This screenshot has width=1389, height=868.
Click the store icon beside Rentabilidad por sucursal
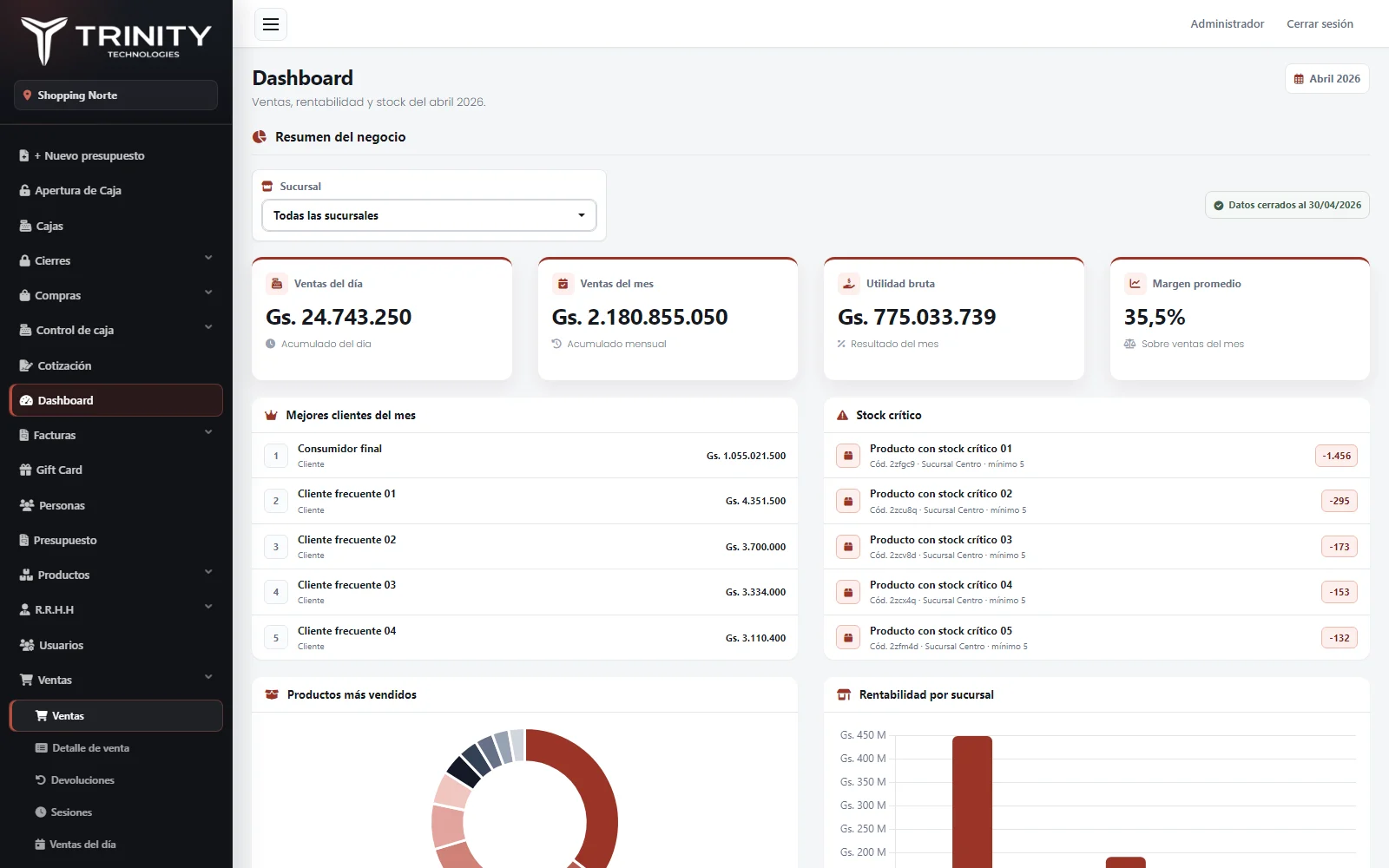(x=844, y=695)
